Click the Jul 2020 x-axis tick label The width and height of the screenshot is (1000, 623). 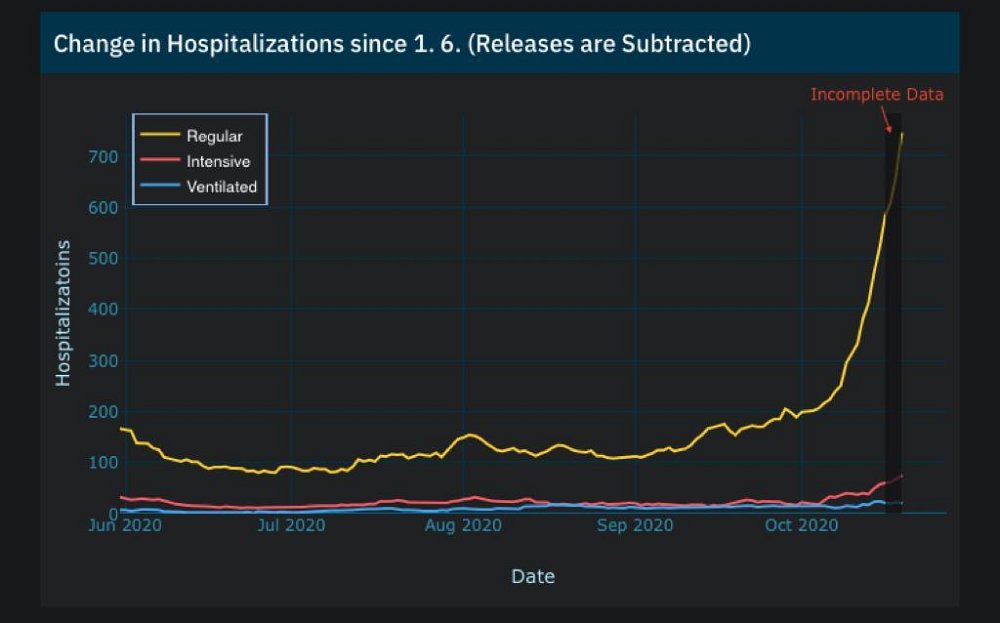(x=291, y=525)
